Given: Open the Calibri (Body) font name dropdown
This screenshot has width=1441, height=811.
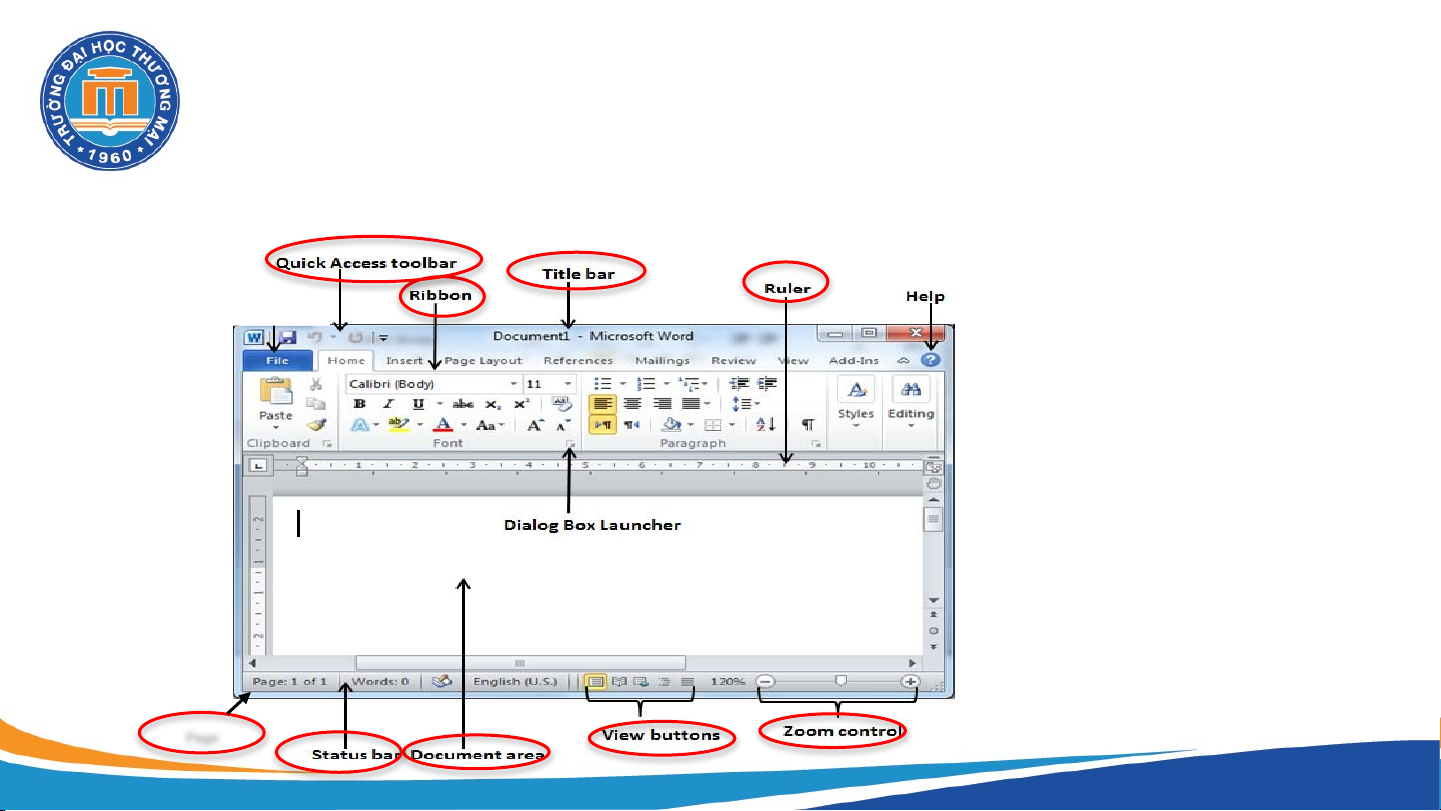Looking at the screenshot, I should pos(514,384).
